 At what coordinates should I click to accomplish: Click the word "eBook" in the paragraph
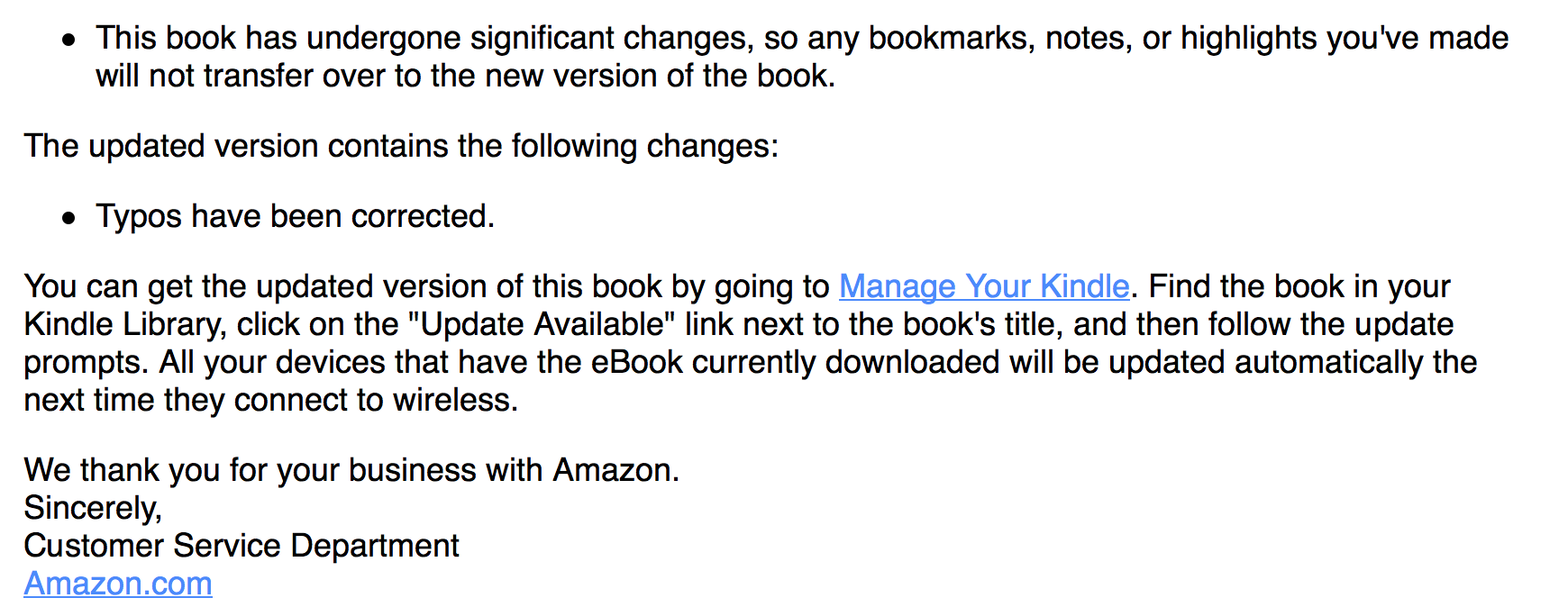pos(637,362)
